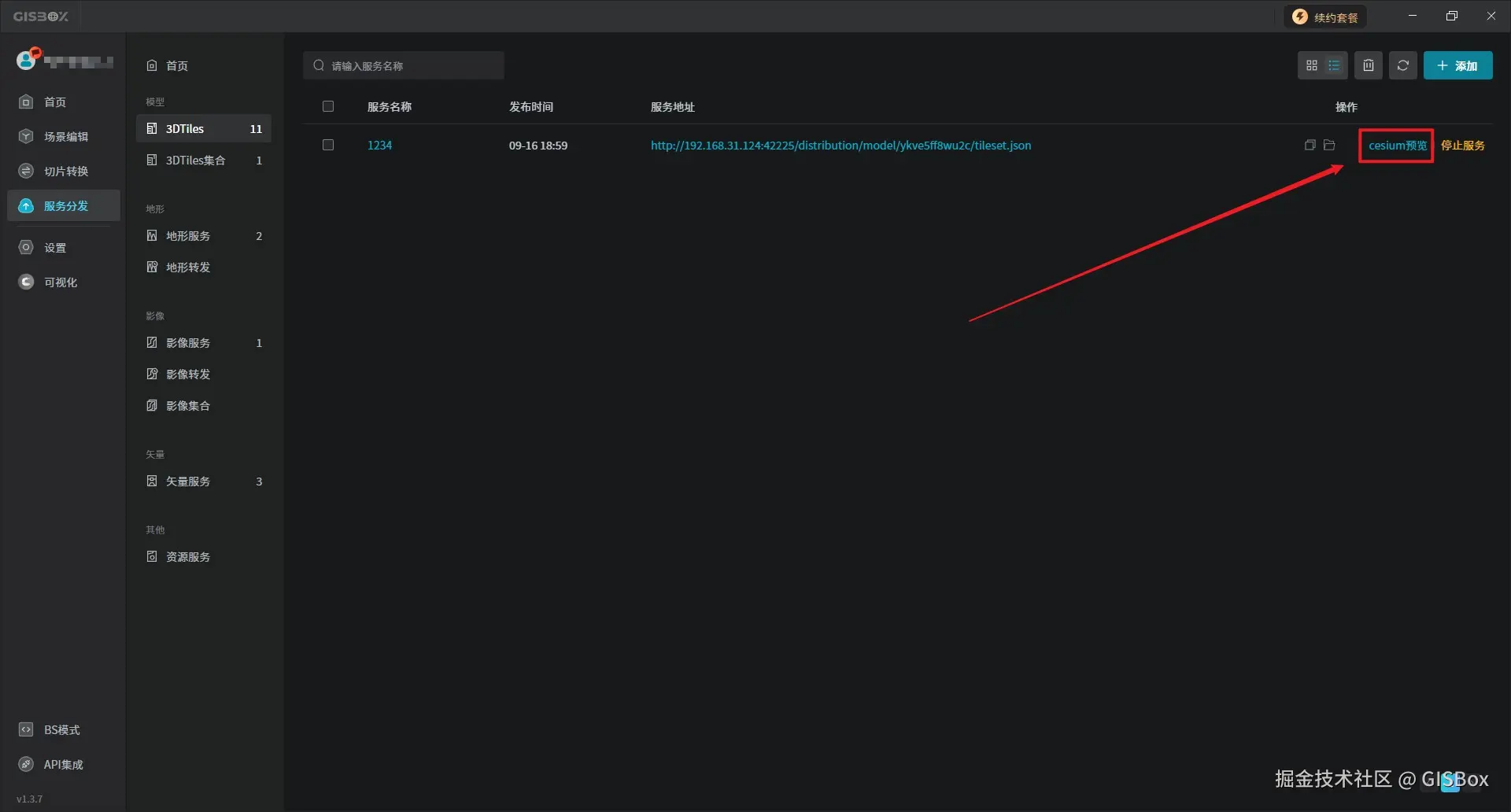Open folder icon for service 1234
The image size is (1511, 812).
pos(1329,146)
